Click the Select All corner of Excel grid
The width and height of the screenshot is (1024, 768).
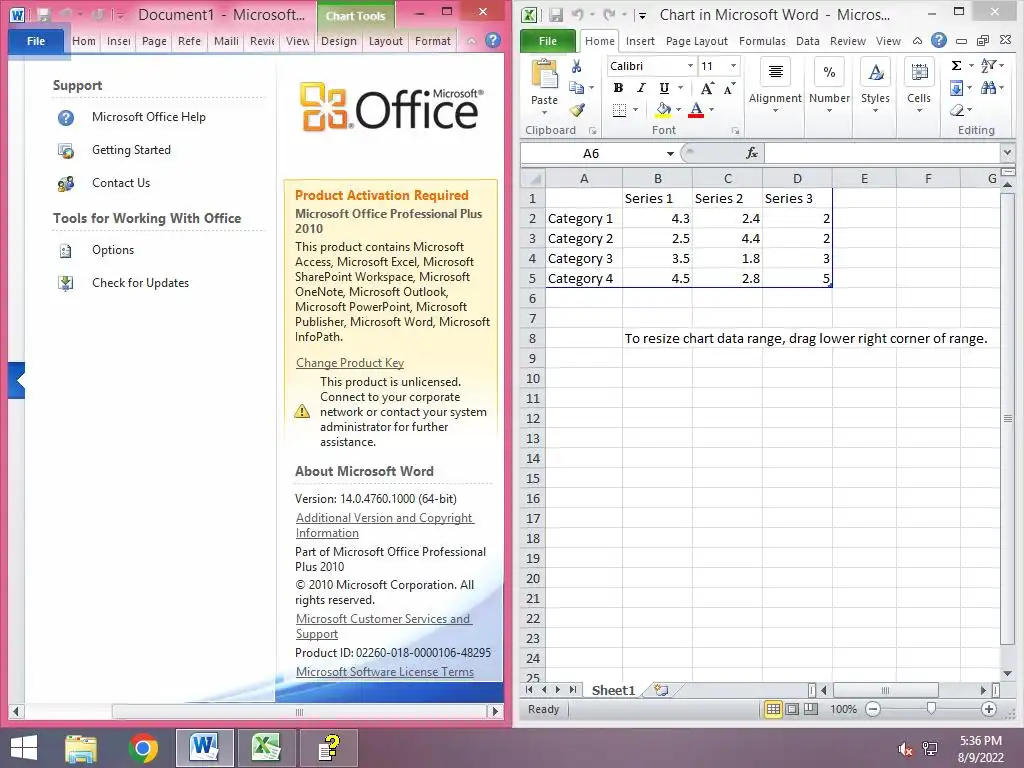(x=532, y=178)
